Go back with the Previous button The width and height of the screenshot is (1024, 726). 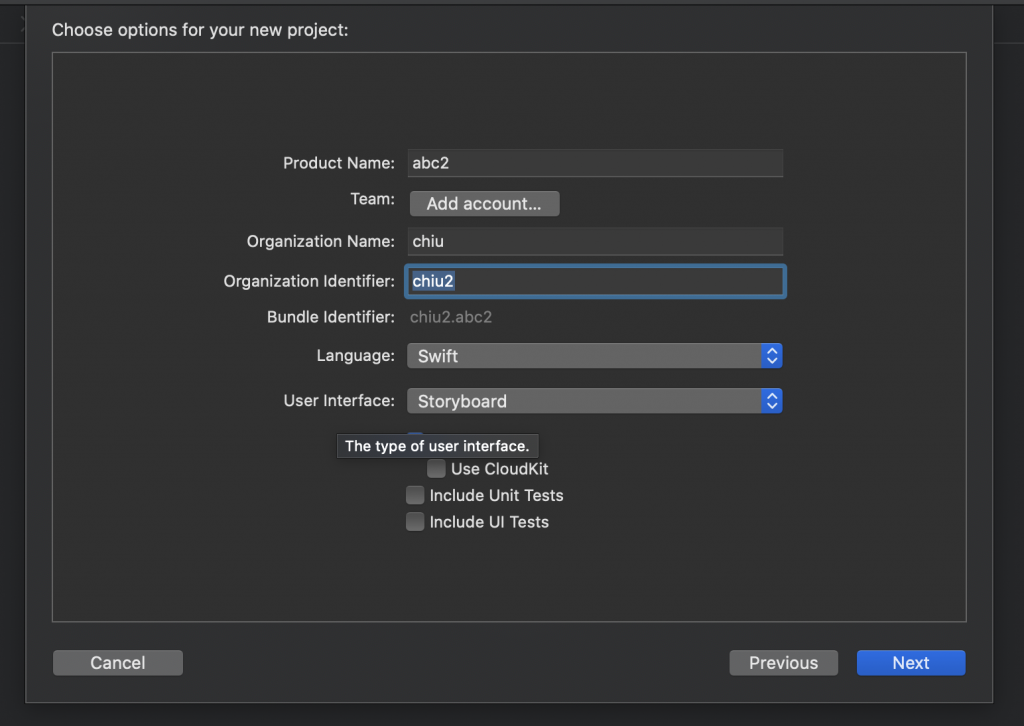tap(784, 663)
